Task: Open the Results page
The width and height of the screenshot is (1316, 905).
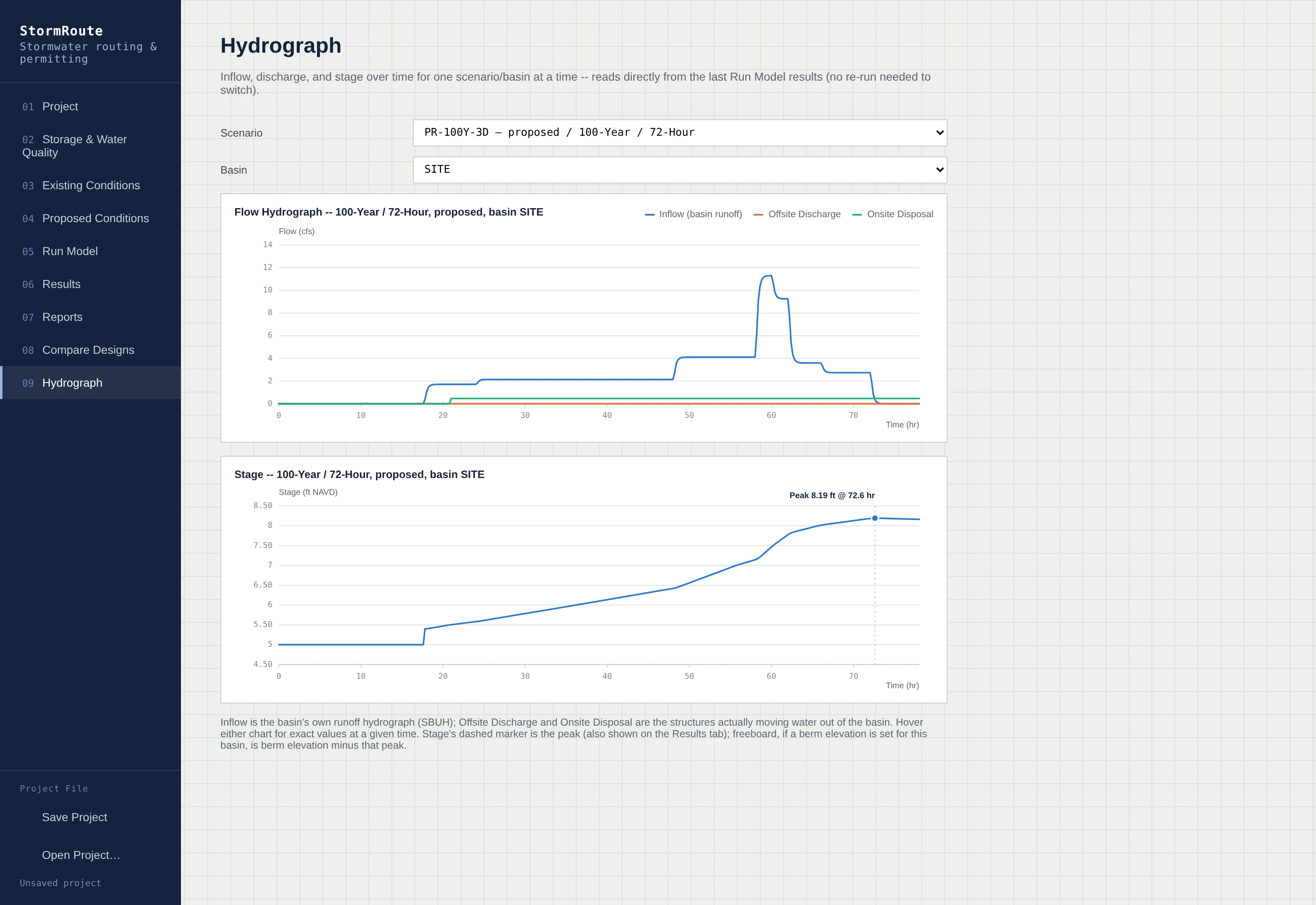Action: (90, 284)
